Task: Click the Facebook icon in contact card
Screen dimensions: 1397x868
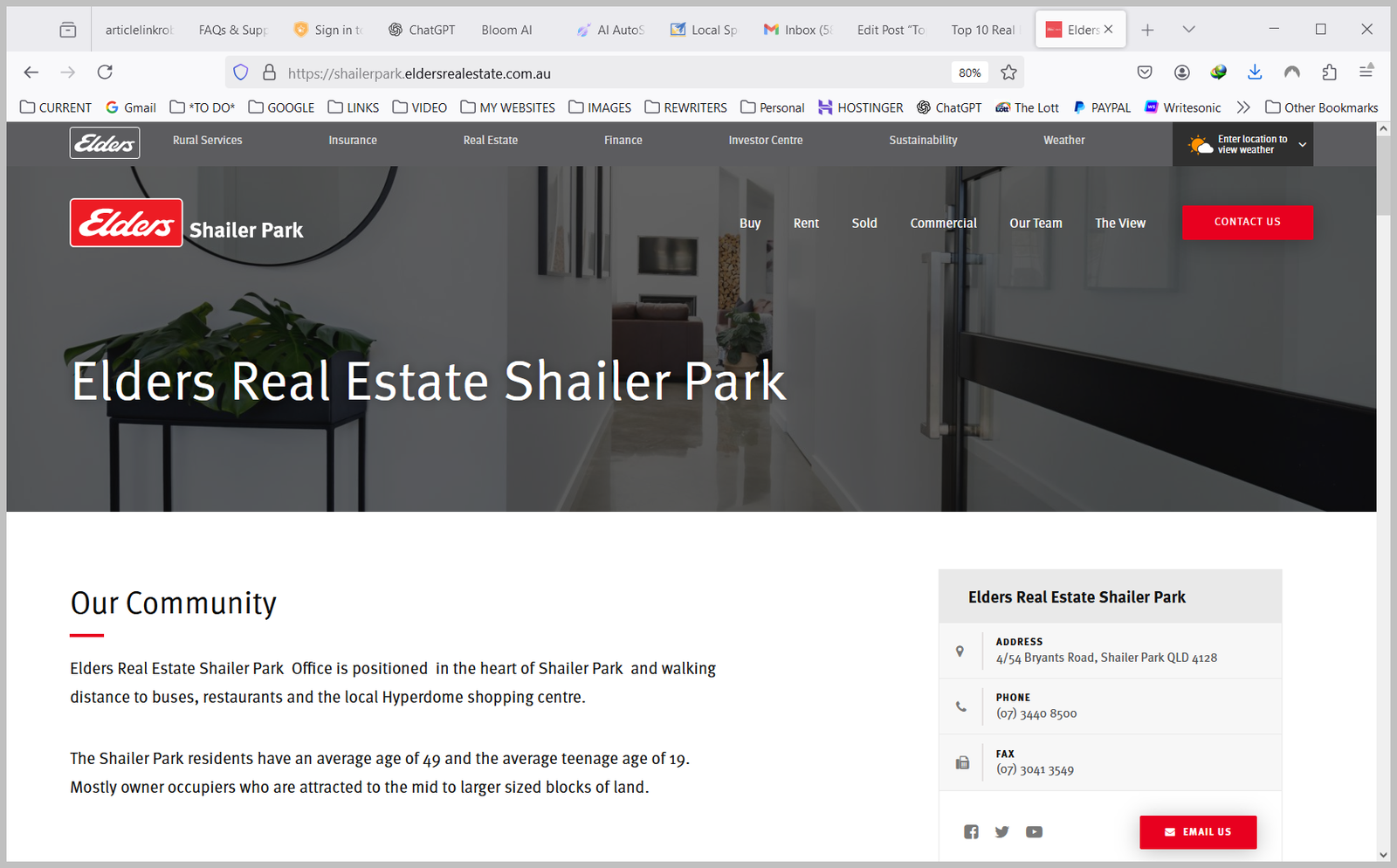Action: point(971,831)
